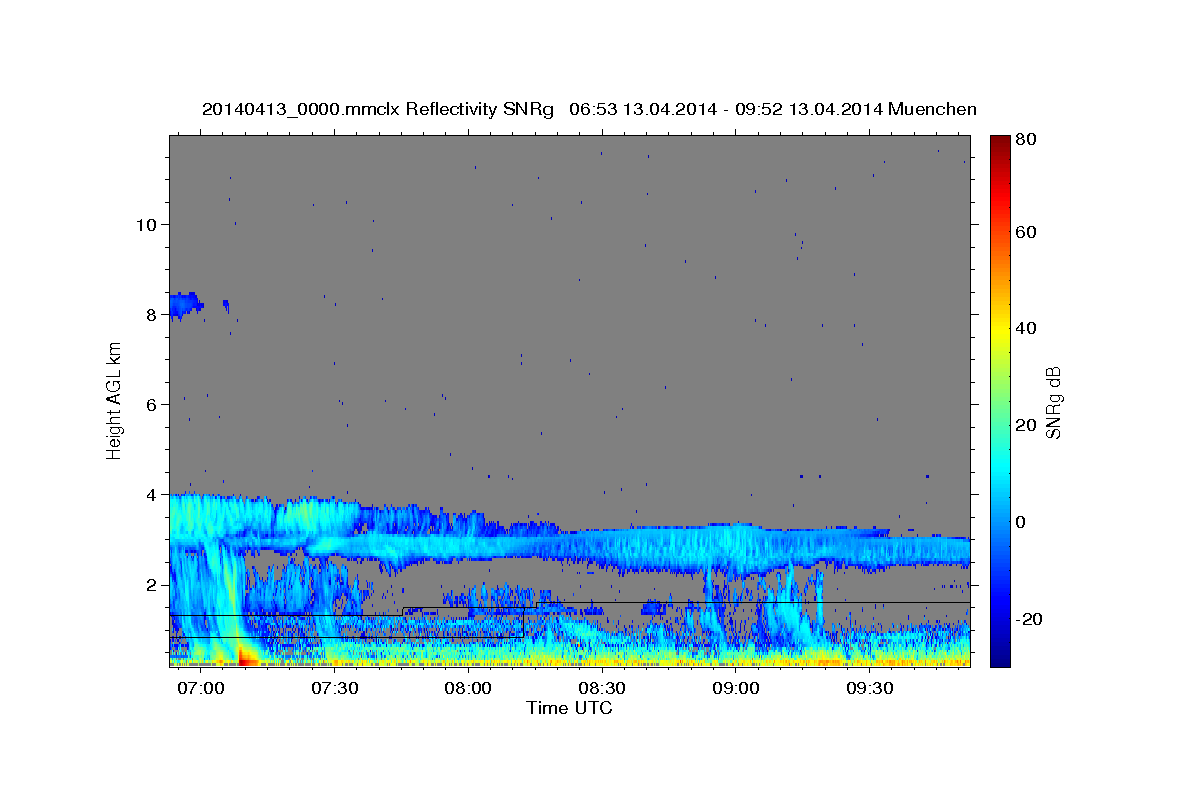This screenshot has height=800, width=1200.
Task: Click the height tick label 2
Action: tap(152, 584)
